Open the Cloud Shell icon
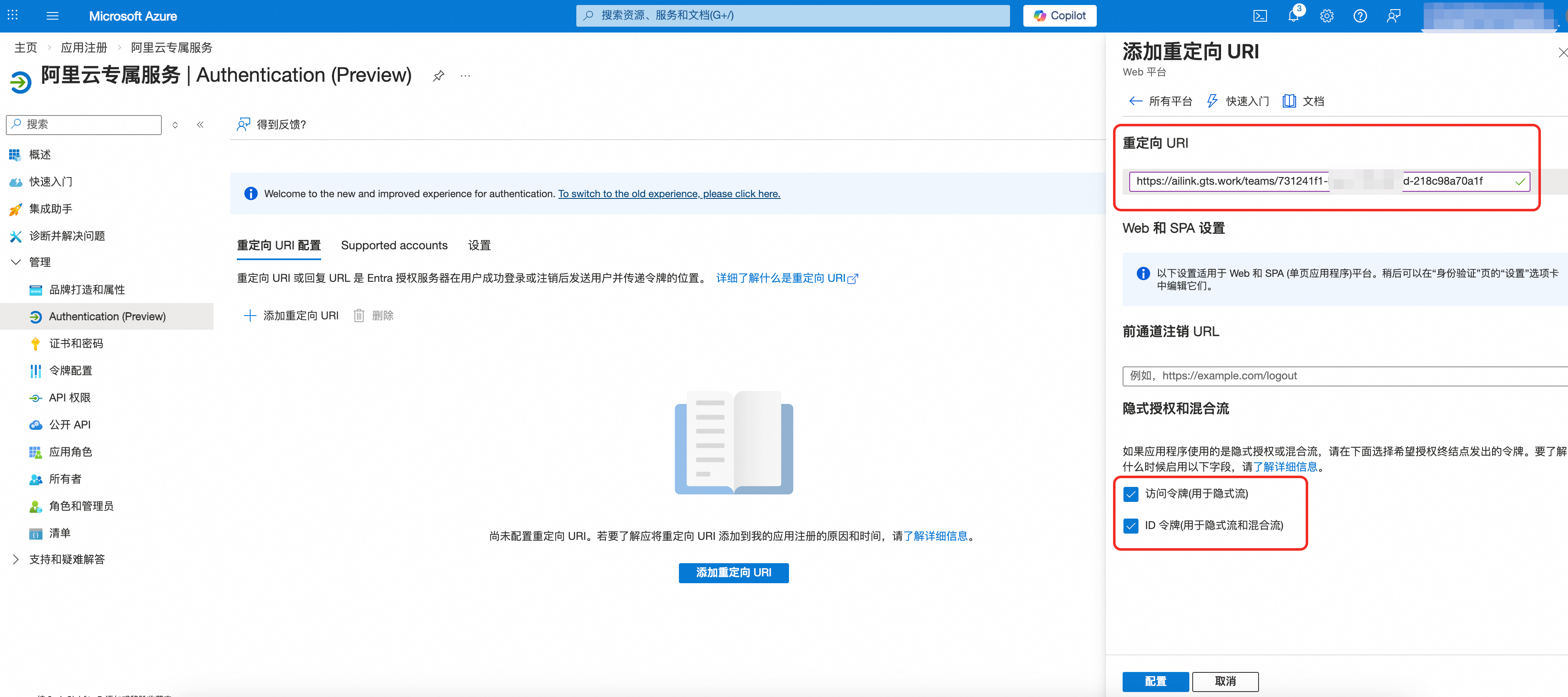This screenshot has height=697, width=1568. pos(1260,16)
